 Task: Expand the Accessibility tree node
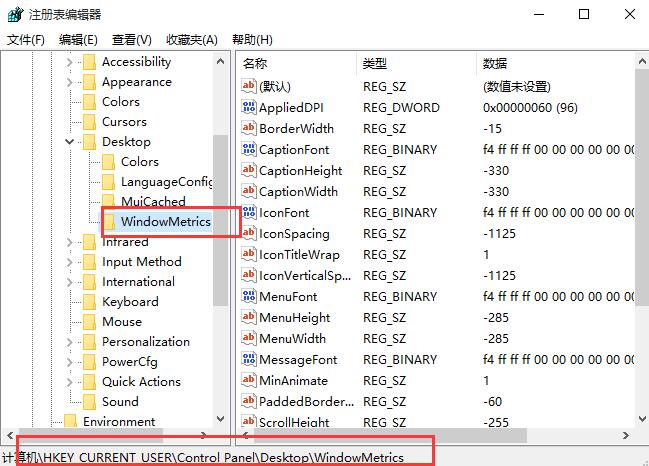(70, 62)
